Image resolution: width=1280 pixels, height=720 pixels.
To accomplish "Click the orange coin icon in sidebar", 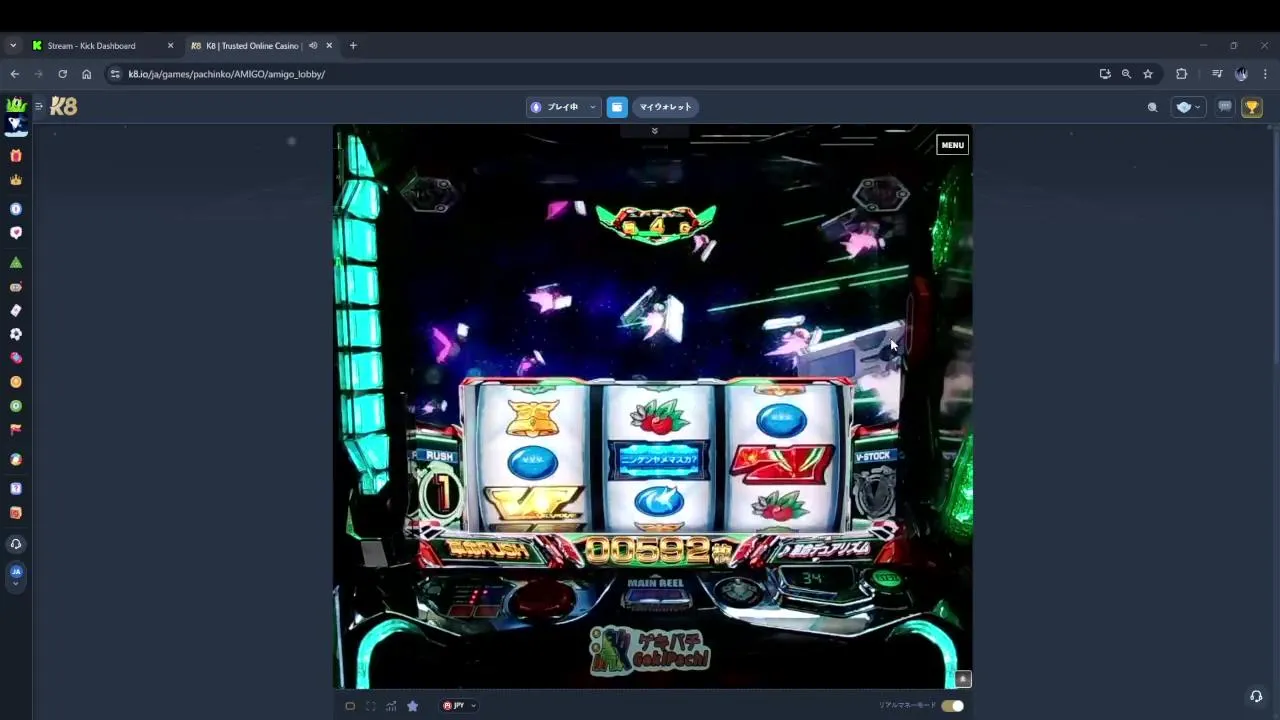I will point(15,382).
